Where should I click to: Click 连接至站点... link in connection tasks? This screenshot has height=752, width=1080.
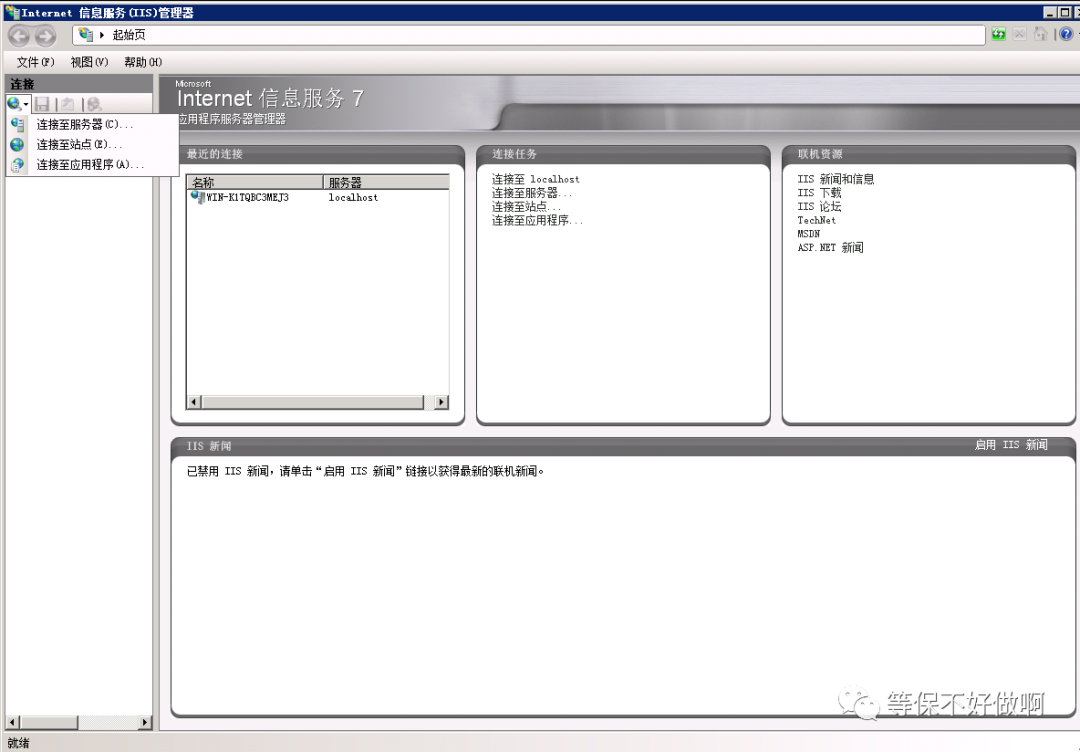526,207
